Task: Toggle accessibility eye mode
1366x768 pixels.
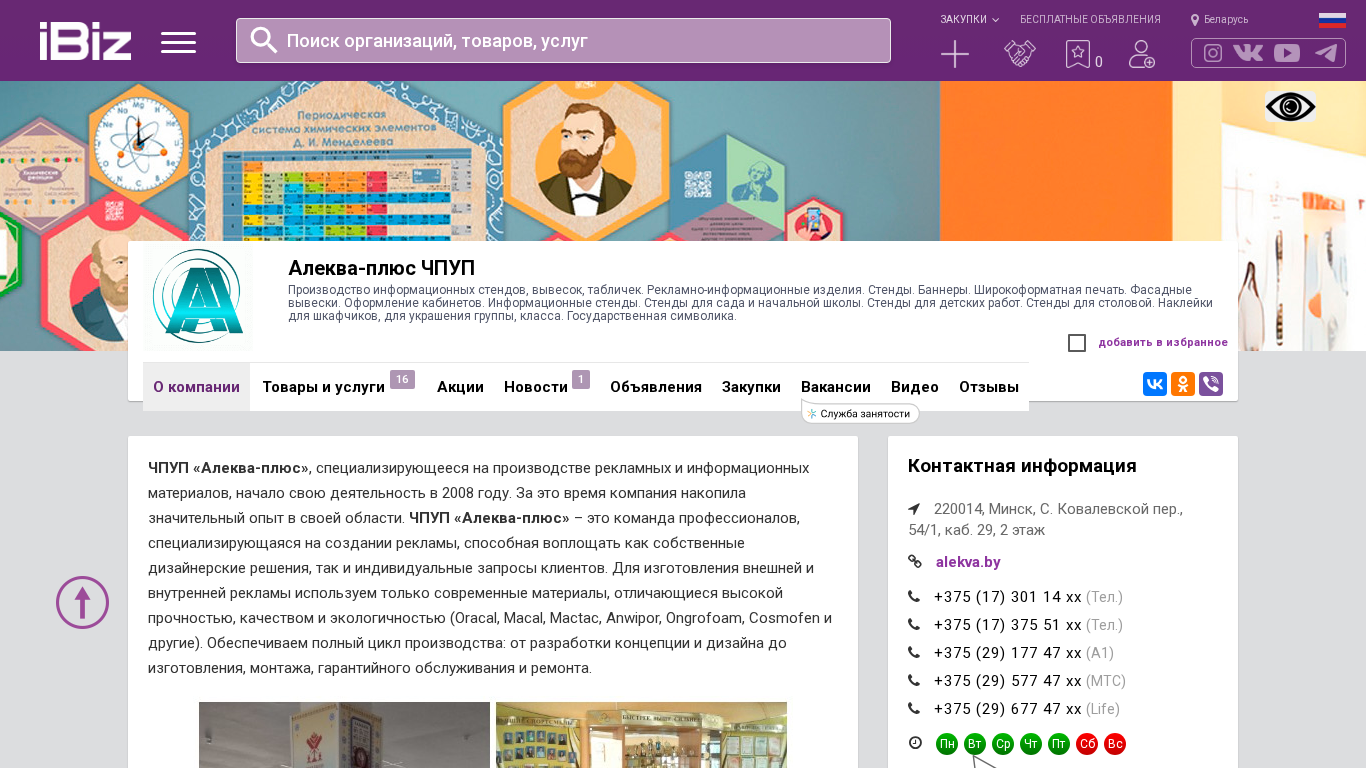Action: coord(1290,107)
